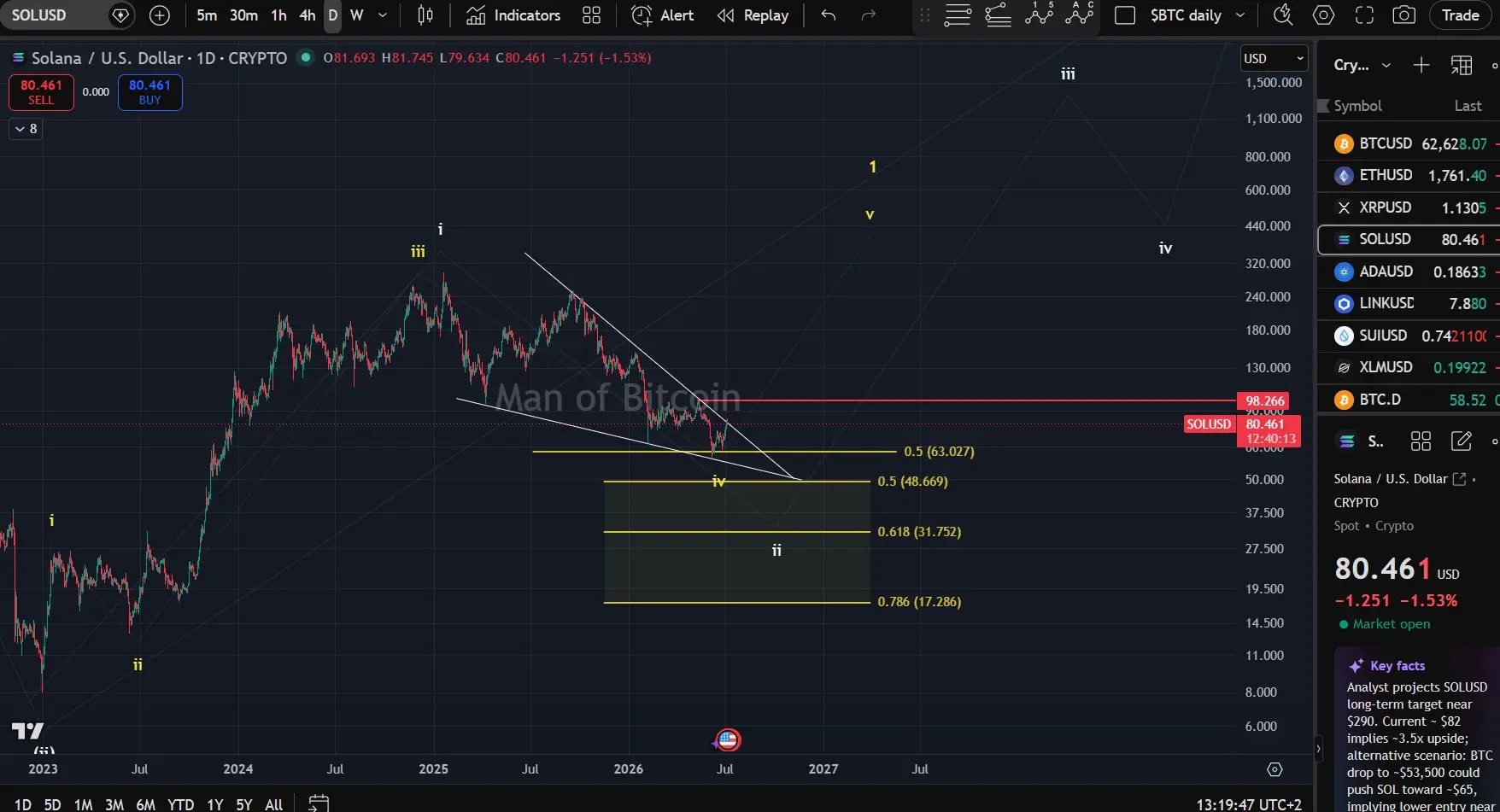The width and height of the screenshot is (1500, 812).
Task: Expand the Cry... watchlist name dropdown
Action: [1362, 65]
